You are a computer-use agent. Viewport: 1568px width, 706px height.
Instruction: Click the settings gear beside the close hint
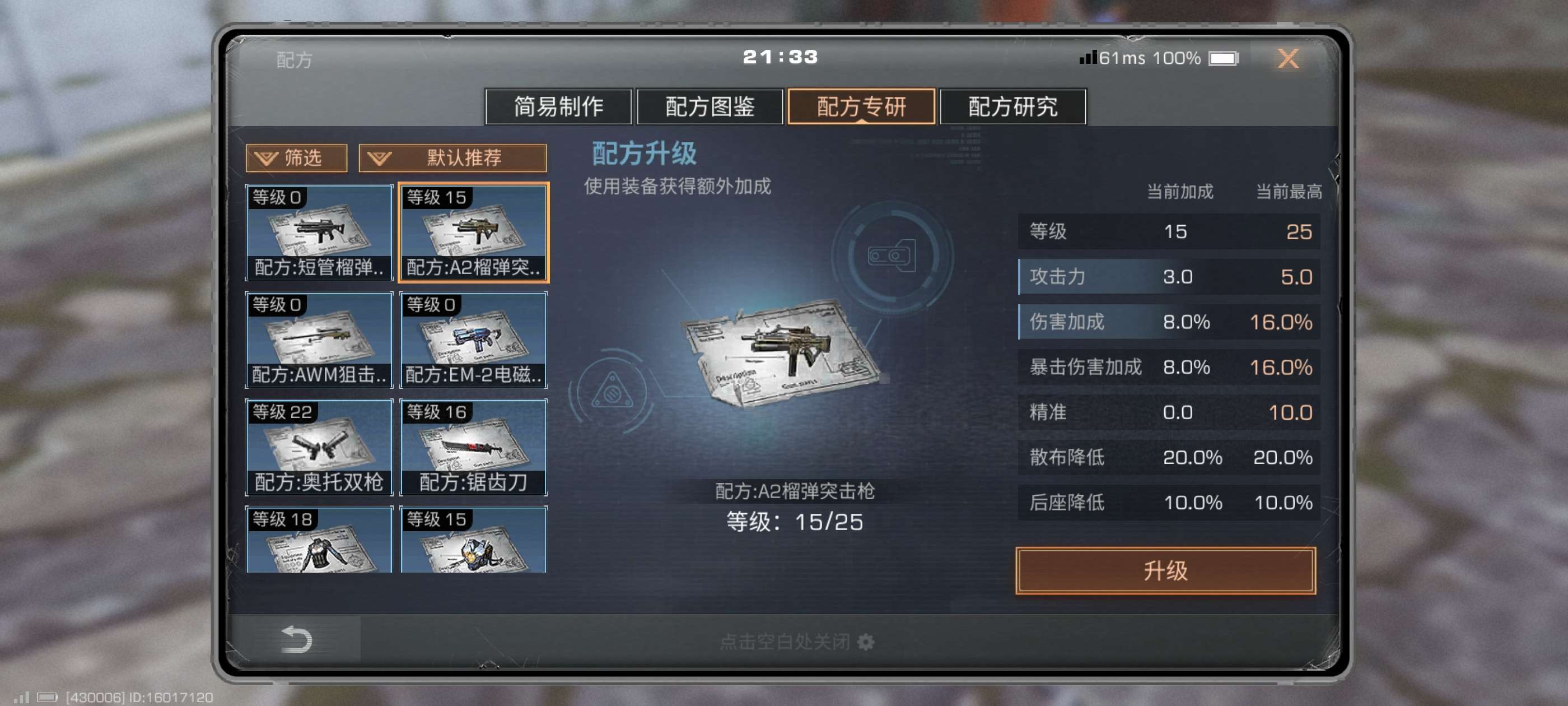866,642
